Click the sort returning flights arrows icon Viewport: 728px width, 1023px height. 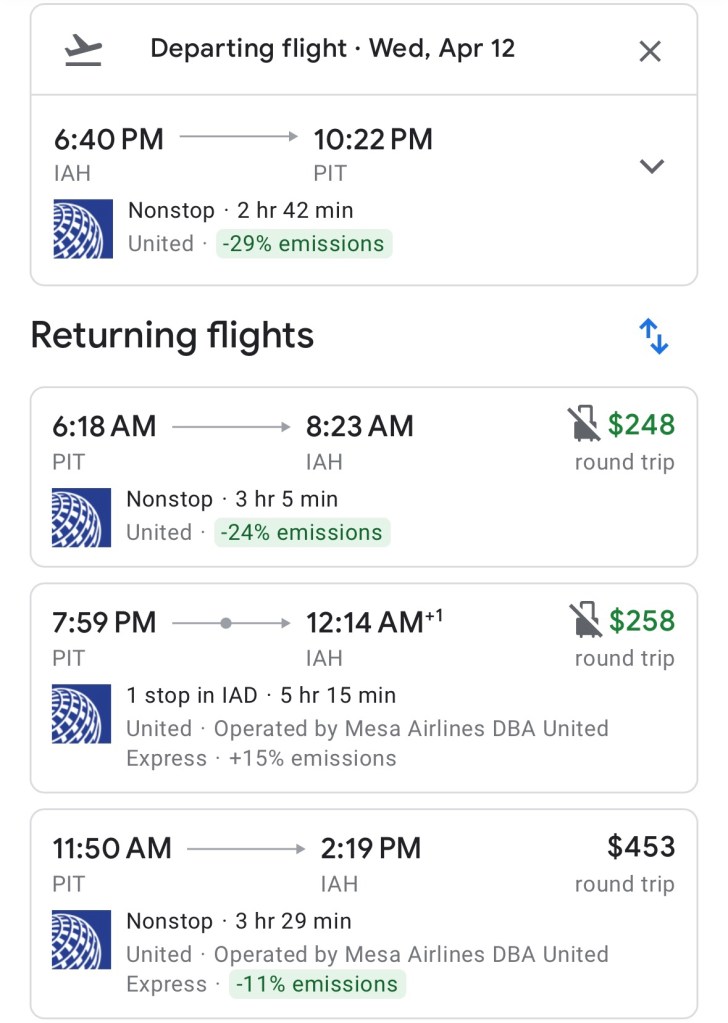click(653, 336)
